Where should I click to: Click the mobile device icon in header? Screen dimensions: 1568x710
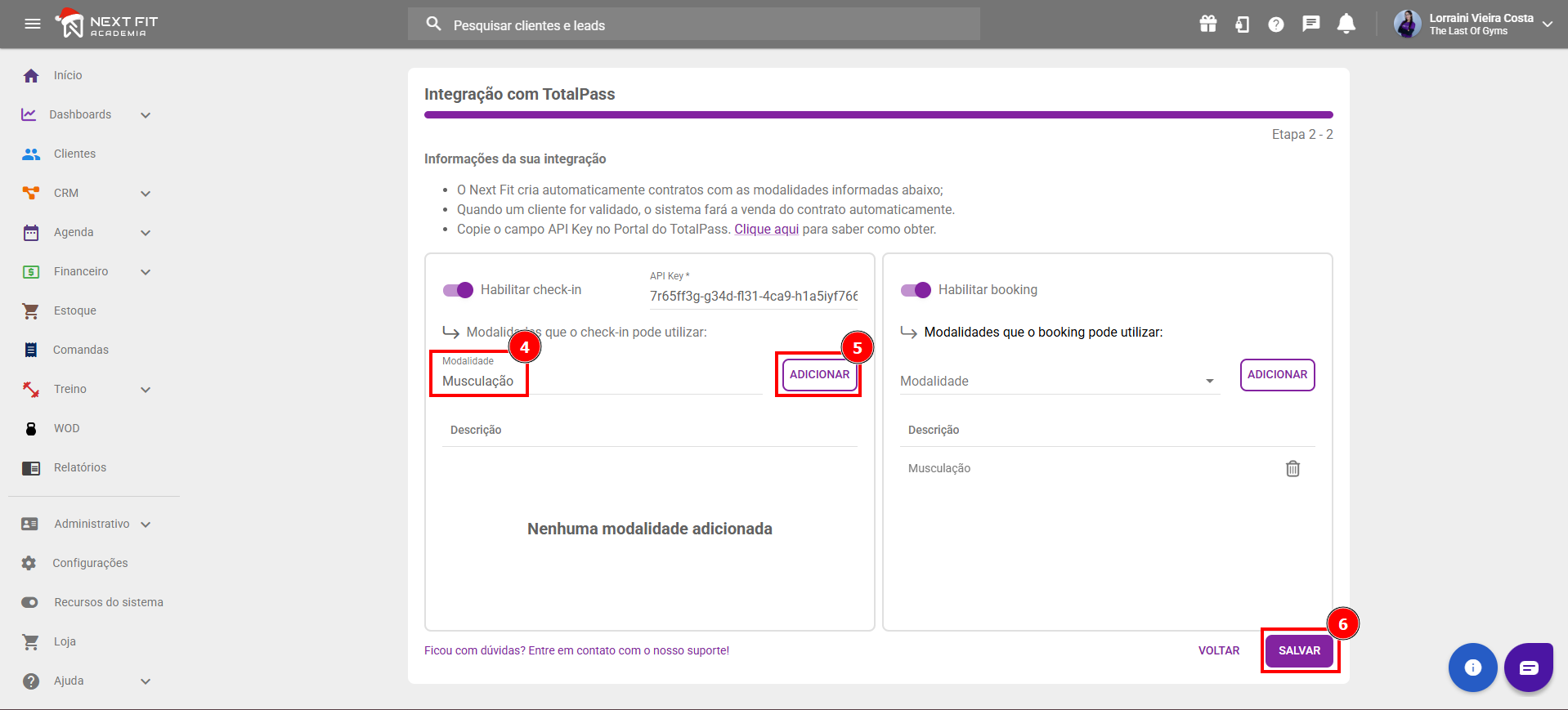(x=1243, y=25)
